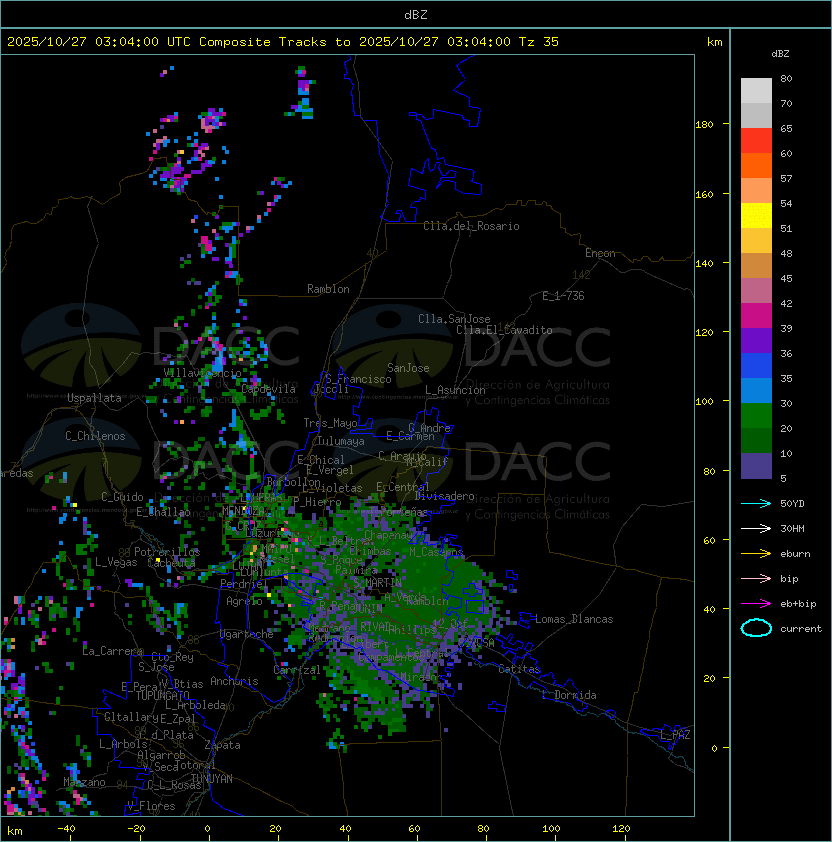Image resolution: width=832 pixels, height=842 pixels.
Task: Click the 30HM legend label
Action: (x=792, y=528)
